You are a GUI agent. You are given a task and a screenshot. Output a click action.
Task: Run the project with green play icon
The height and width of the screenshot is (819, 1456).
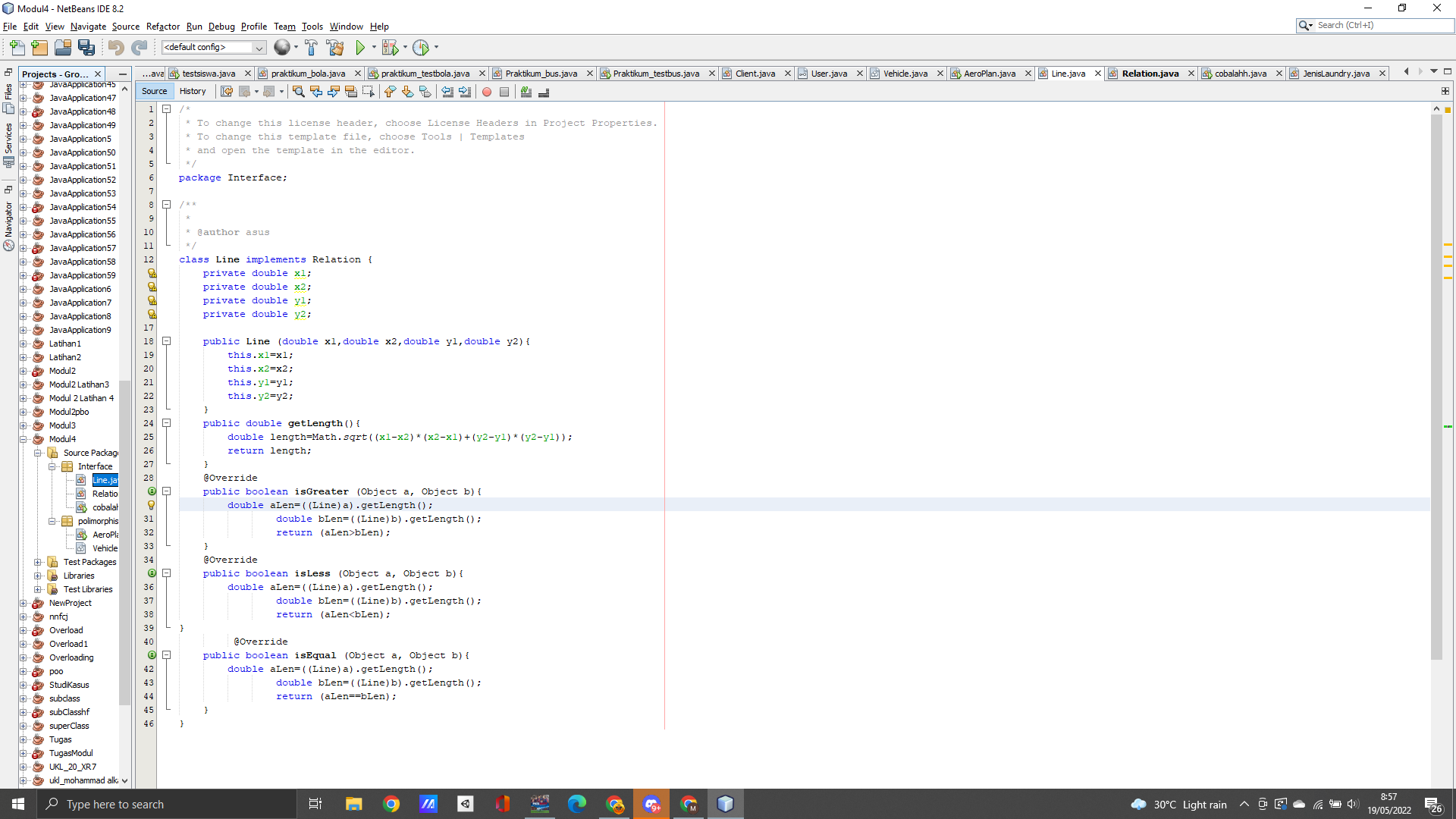coord(360,48)
